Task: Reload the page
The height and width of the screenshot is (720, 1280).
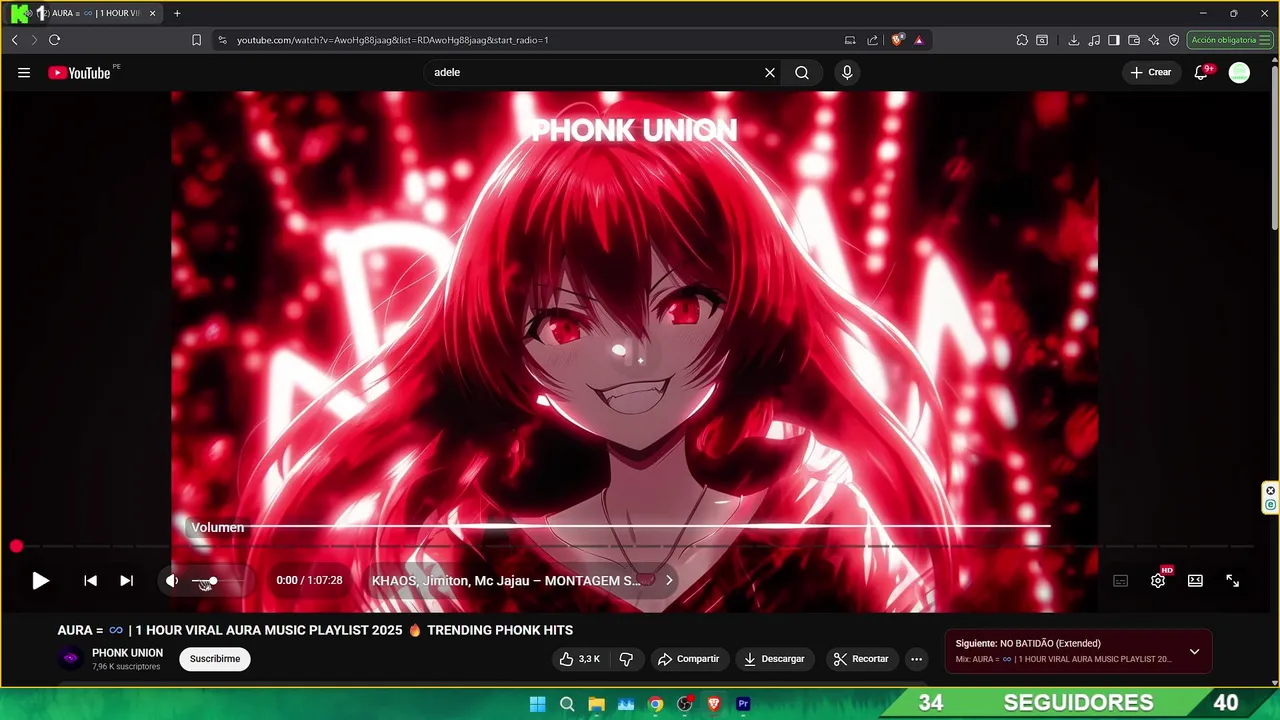Action: (x=54, y=40)
